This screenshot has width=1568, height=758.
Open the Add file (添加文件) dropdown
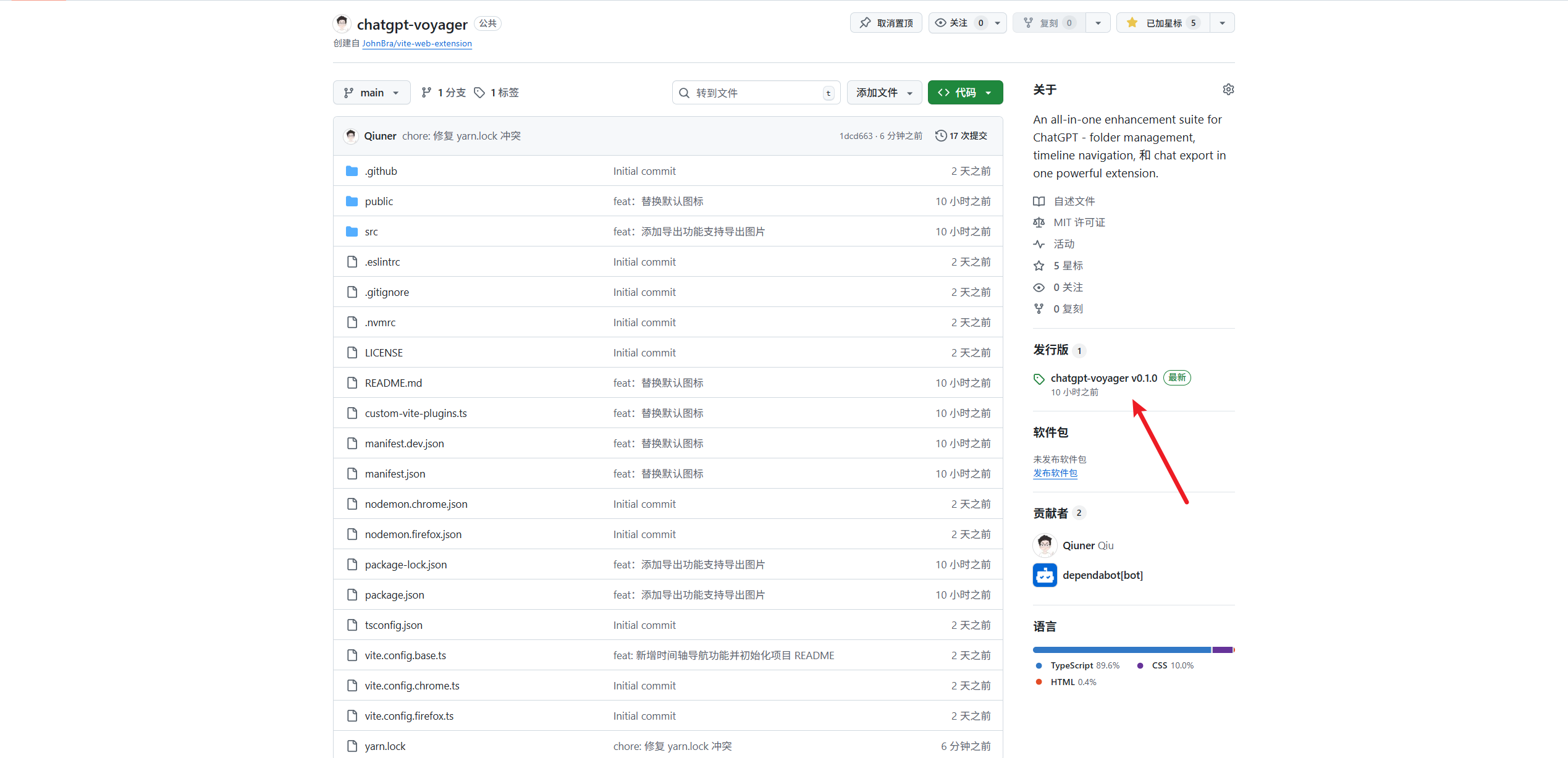coord(884,93)
